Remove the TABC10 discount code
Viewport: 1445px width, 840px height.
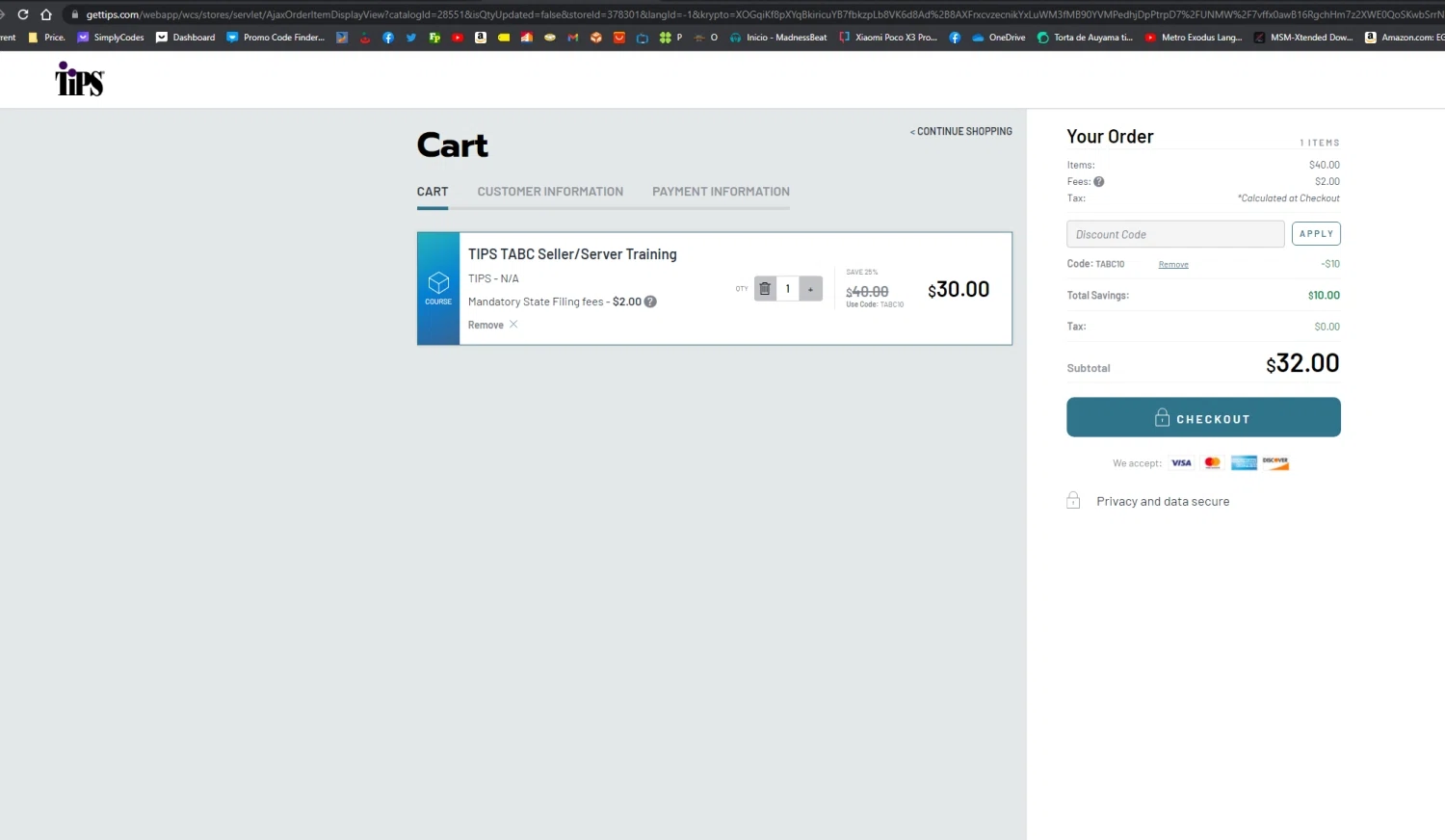[1173, 265]
